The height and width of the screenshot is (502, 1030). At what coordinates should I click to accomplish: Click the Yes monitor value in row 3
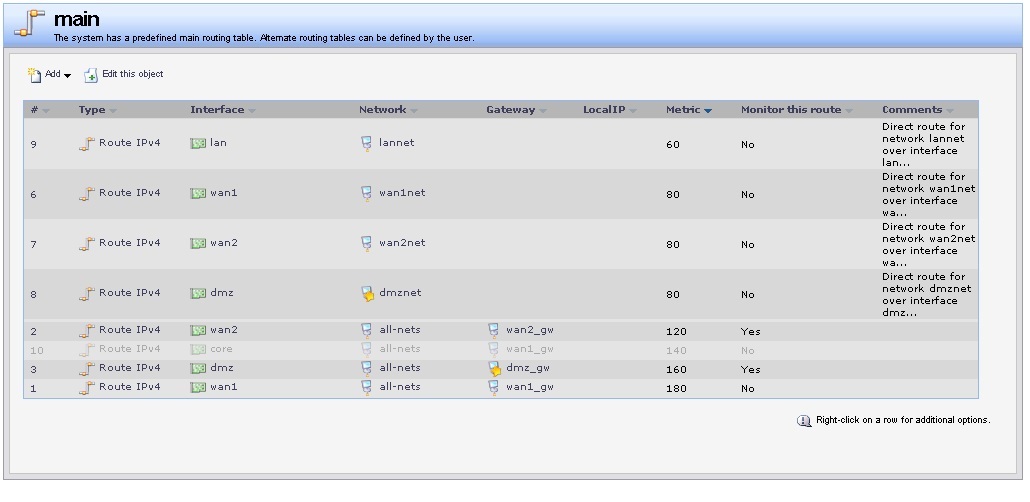tap(751, 370)
